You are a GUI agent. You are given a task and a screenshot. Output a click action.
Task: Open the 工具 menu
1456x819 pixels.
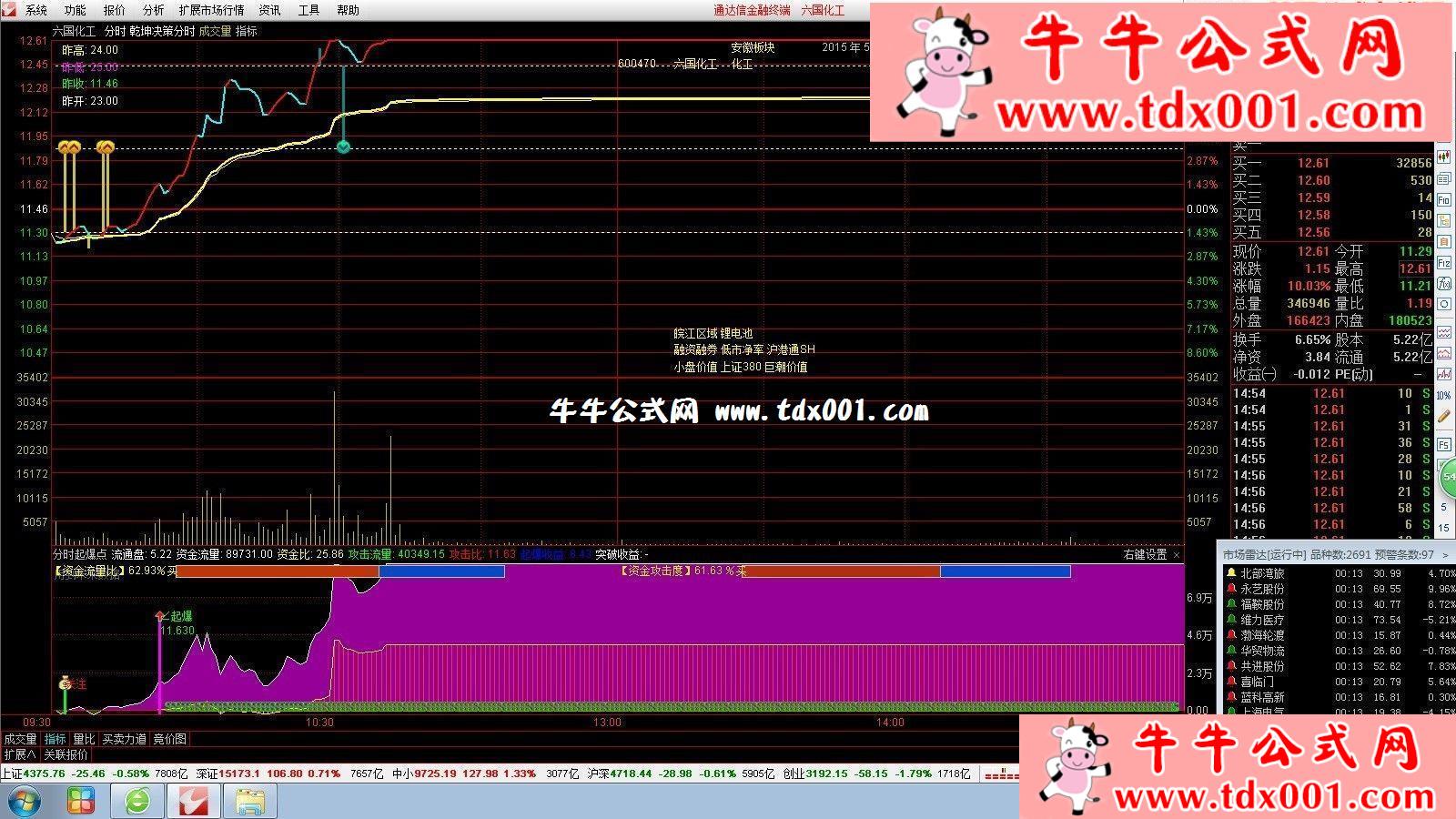309,10
